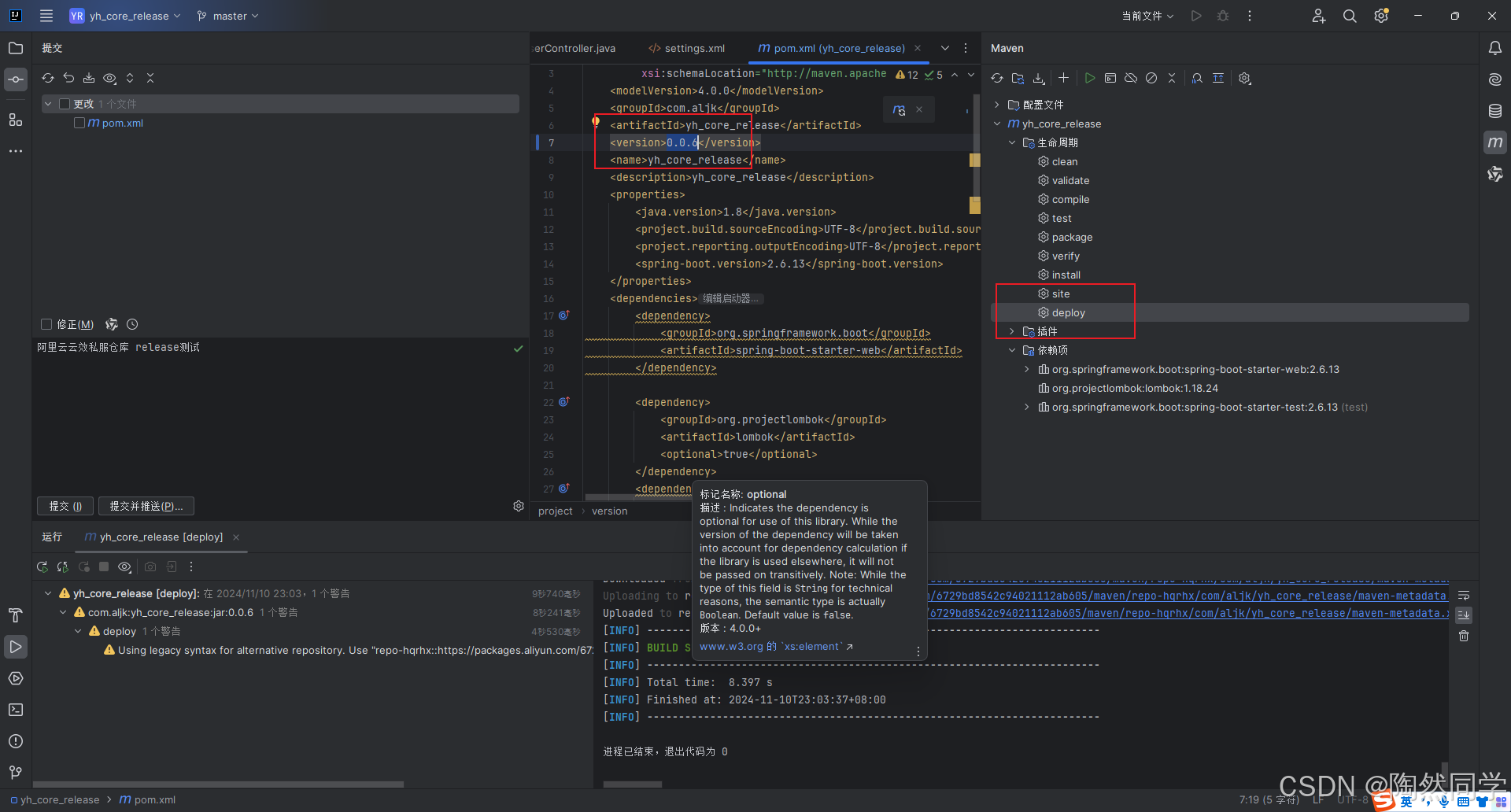Open the yh_core_release project dropdown

125,16
